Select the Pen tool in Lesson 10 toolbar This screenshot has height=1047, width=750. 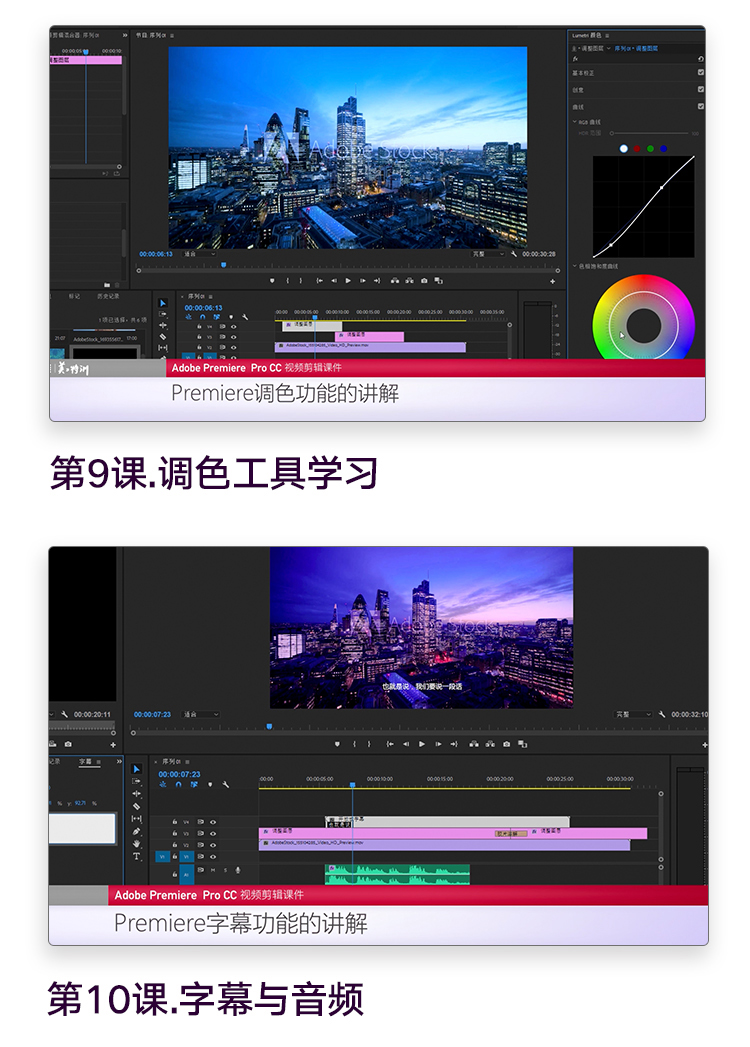[x=136, y=831]
